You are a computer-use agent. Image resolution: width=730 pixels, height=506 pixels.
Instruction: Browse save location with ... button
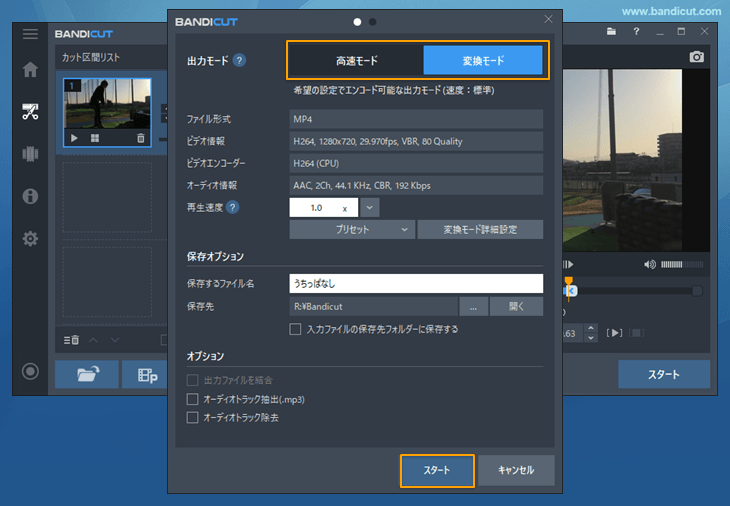point(473,307)
